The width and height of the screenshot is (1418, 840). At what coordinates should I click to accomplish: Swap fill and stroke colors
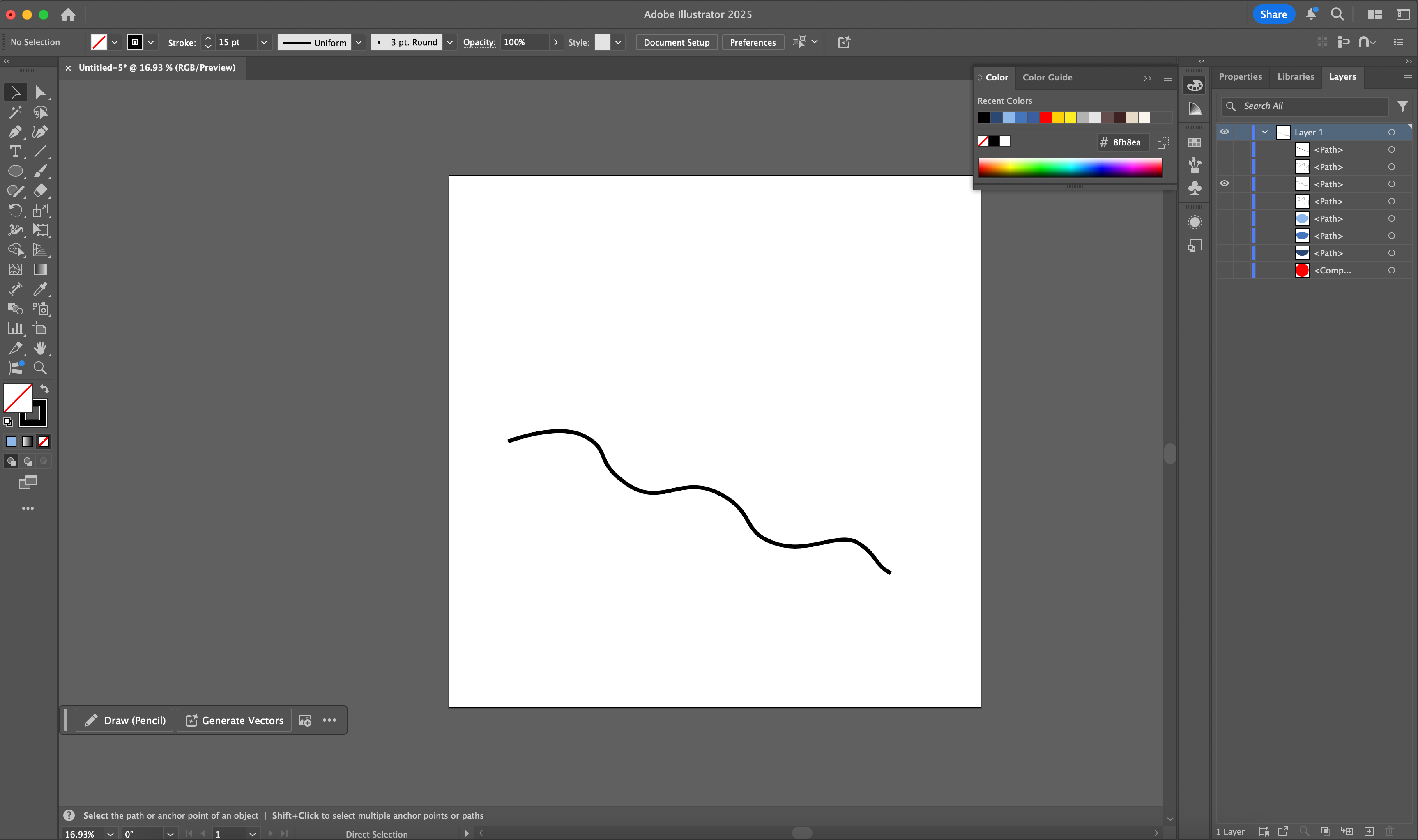tap(44, 388)
